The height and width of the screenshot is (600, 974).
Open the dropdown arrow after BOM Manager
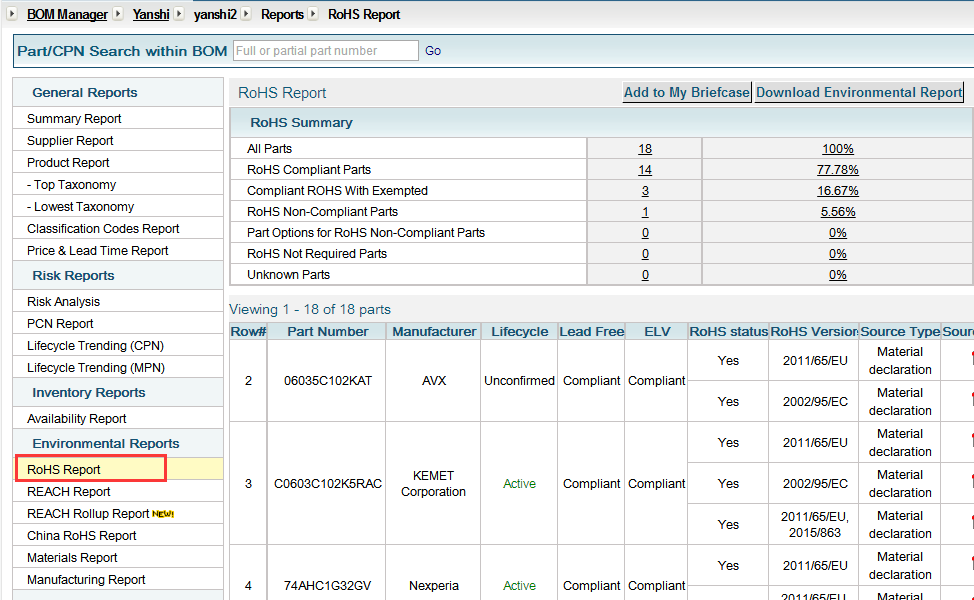(118, 14)
